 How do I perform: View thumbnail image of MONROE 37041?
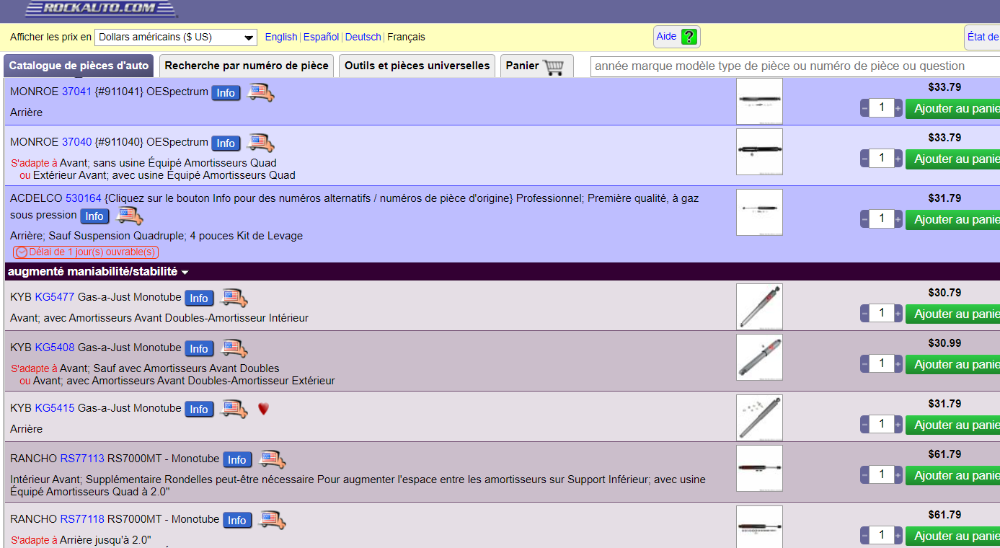click(759, 101)
